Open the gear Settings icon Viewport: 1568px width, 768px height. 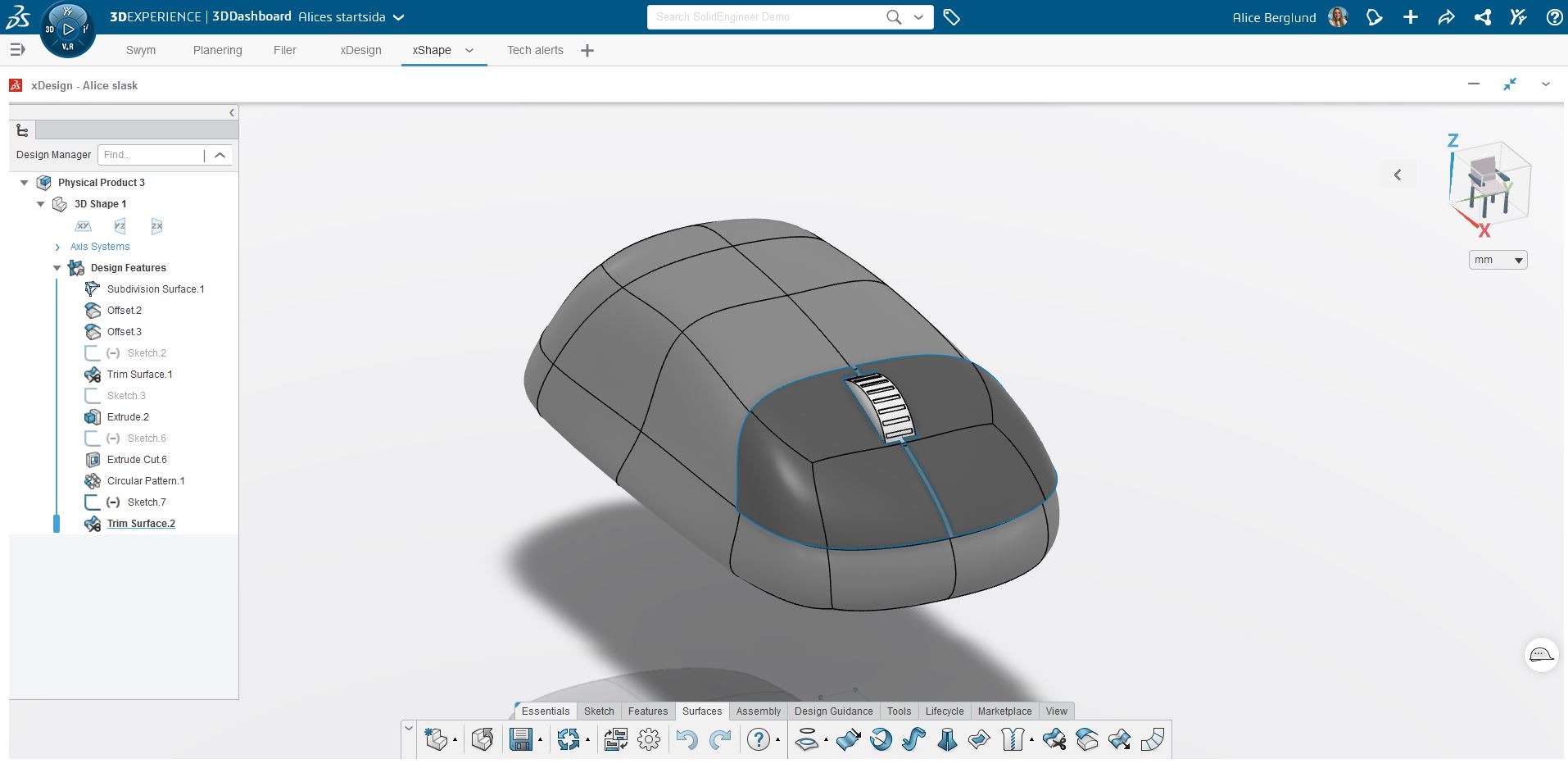click(649, 739)
